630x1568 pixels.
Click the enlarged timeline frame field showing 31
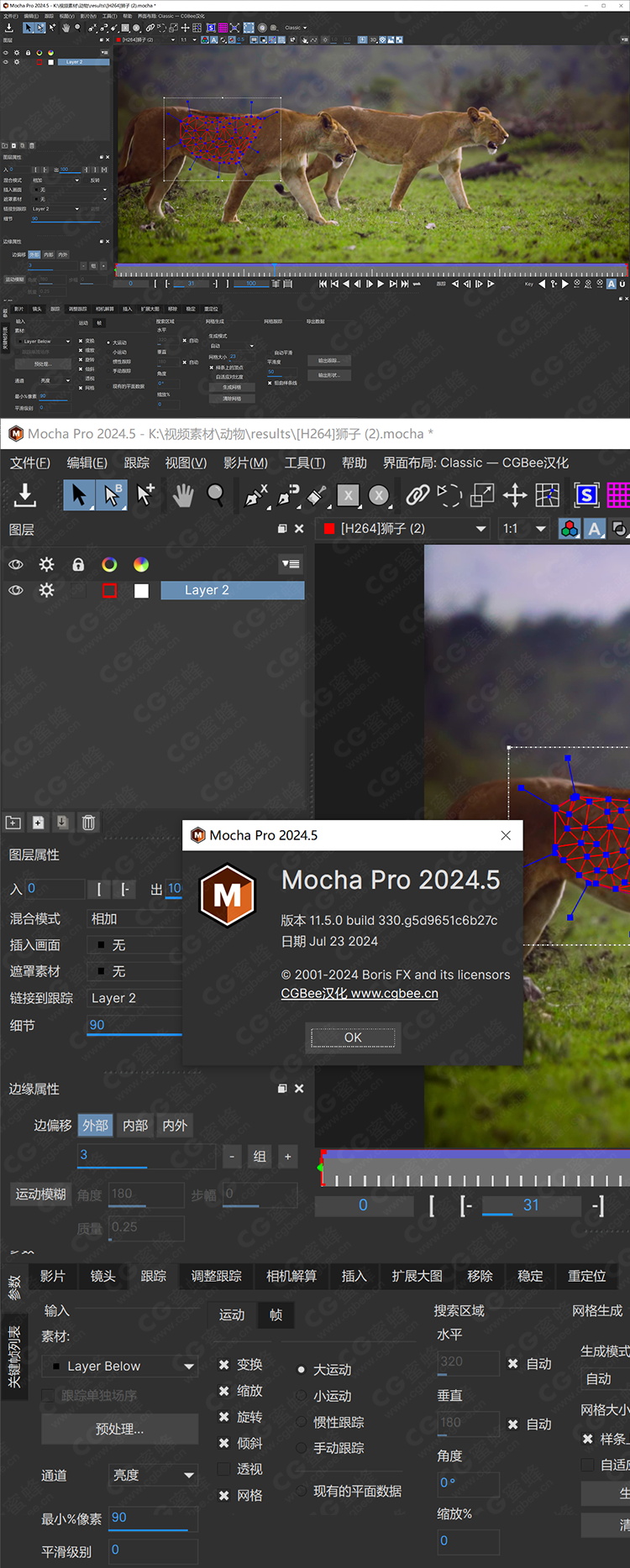click(531, 1205)
